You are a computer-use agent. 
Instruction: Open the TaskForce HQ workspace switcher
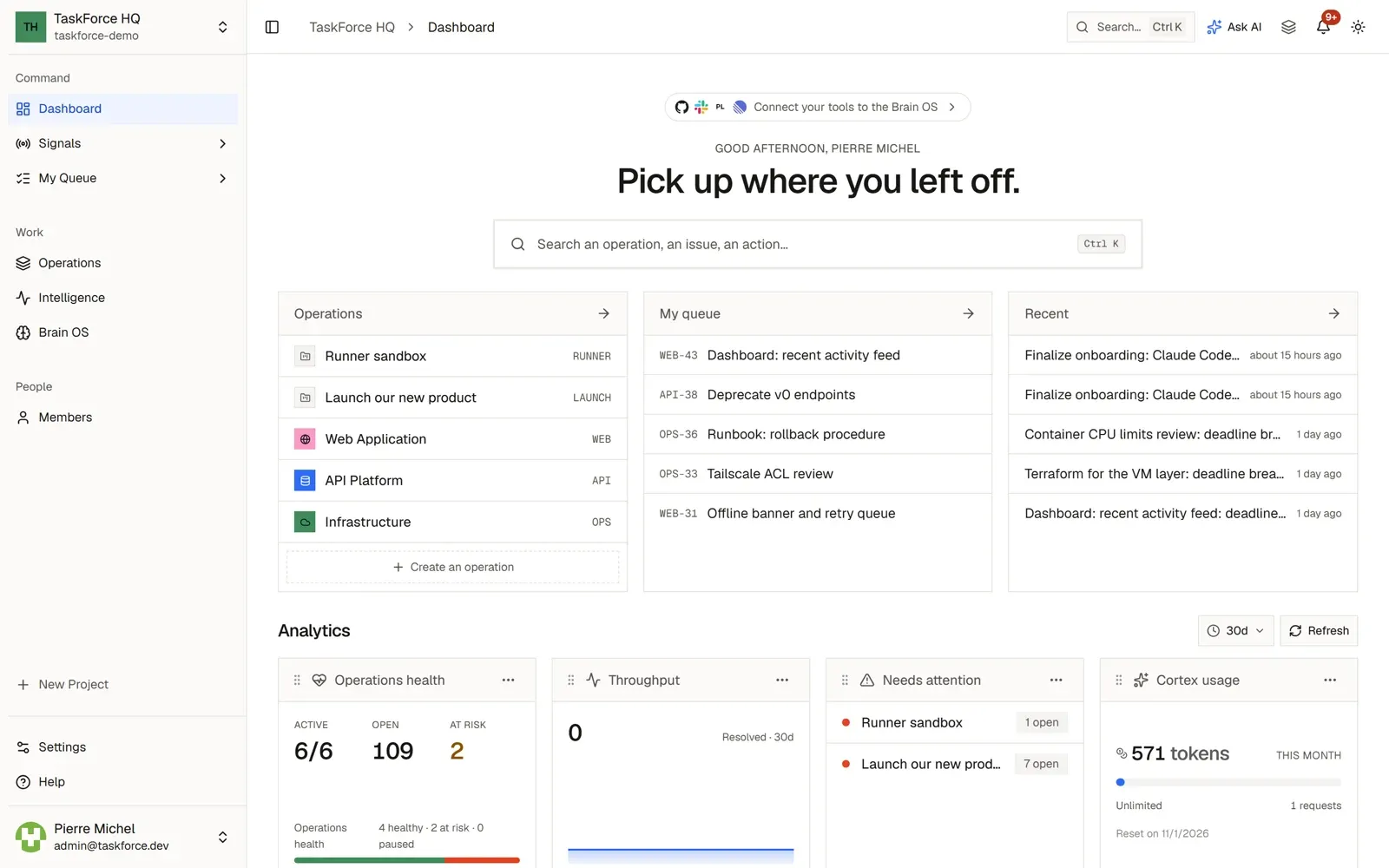(x=123, y=27)
